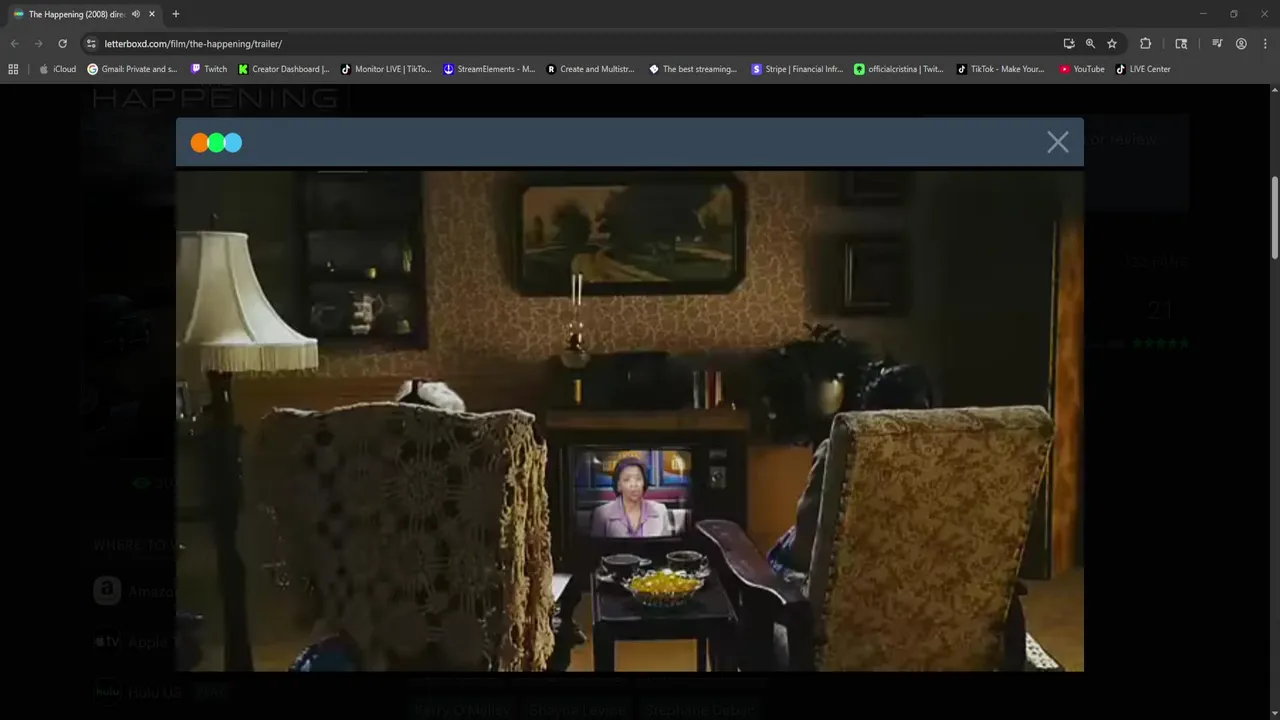Click the dimmed Amazon service icon behind overlay
Screen dimensions: 1280x720
pos(107,590)
